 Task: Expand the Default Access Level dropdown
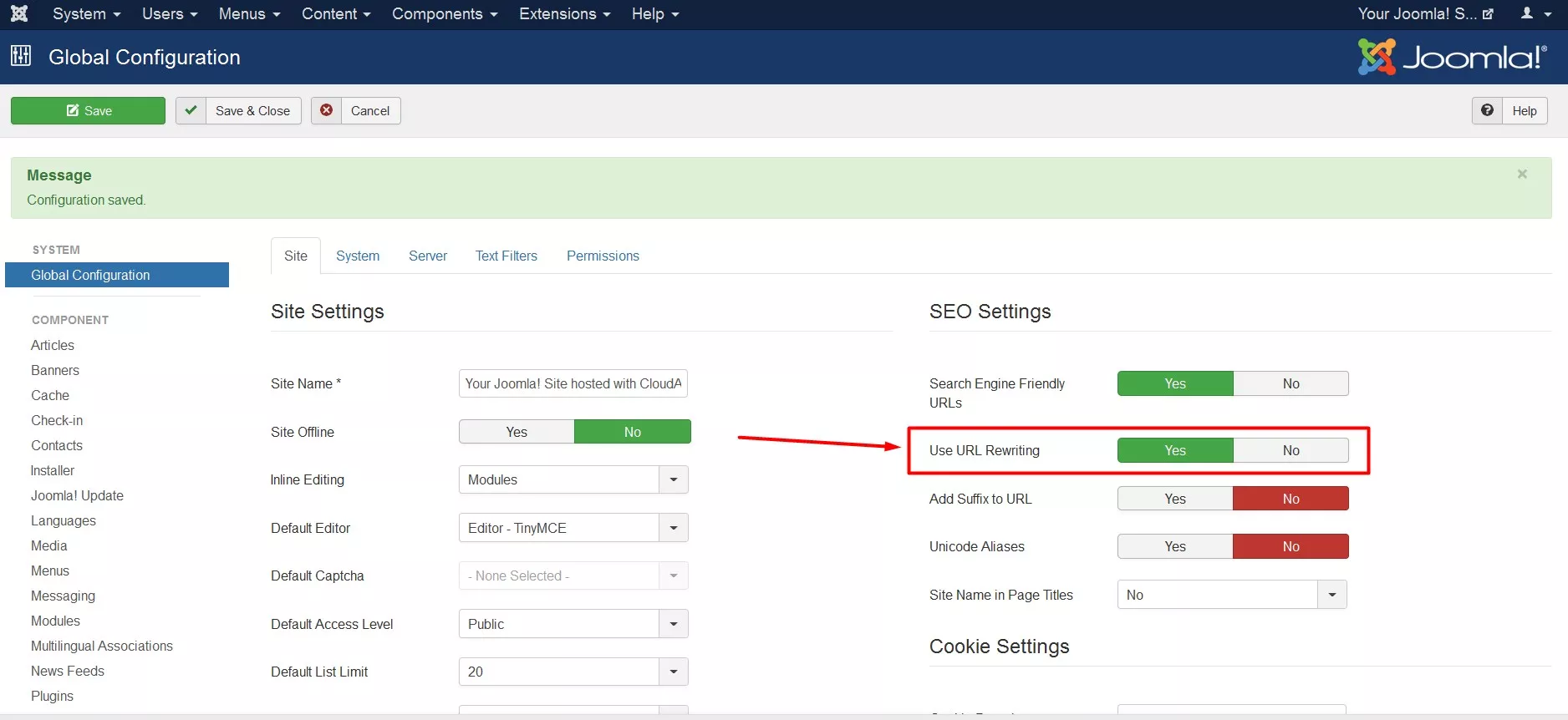point(573,624)
